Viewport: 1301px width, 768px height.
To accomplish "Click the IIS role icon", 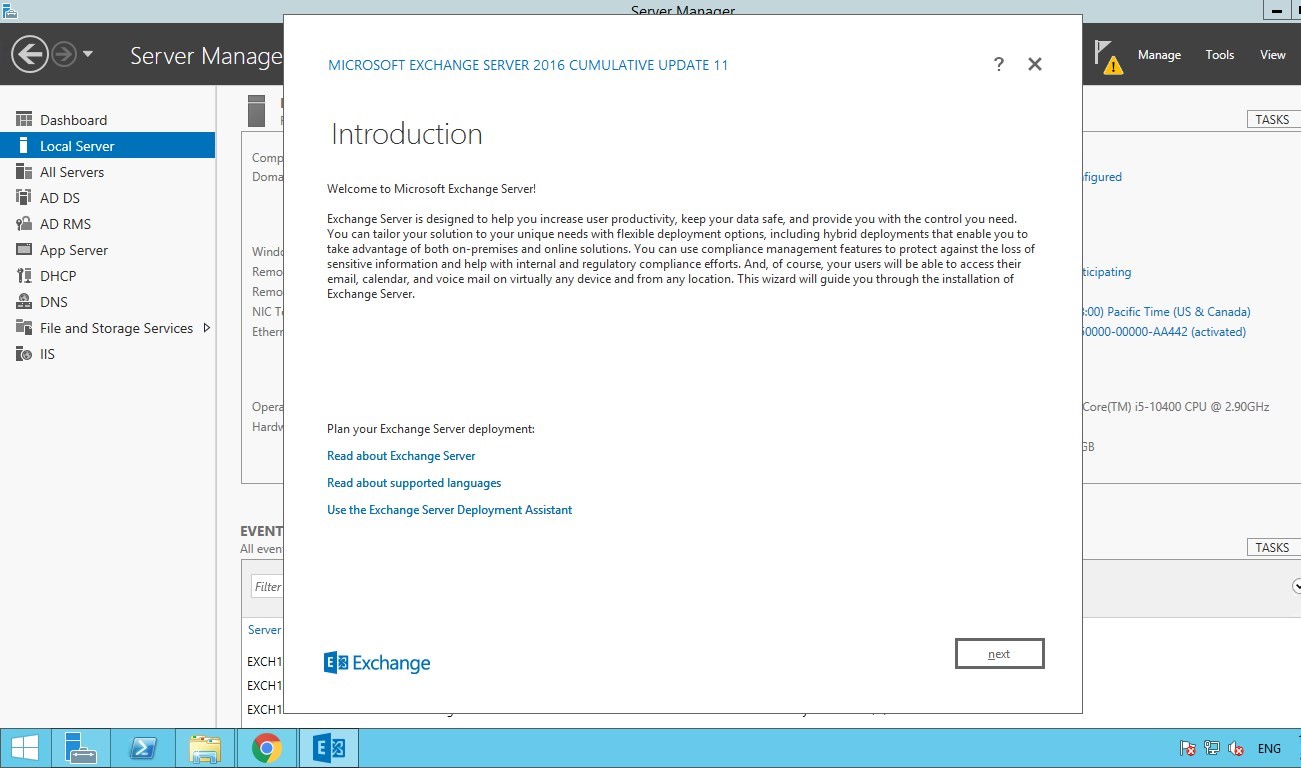I will pyautogui.click(x=24, y=354).
